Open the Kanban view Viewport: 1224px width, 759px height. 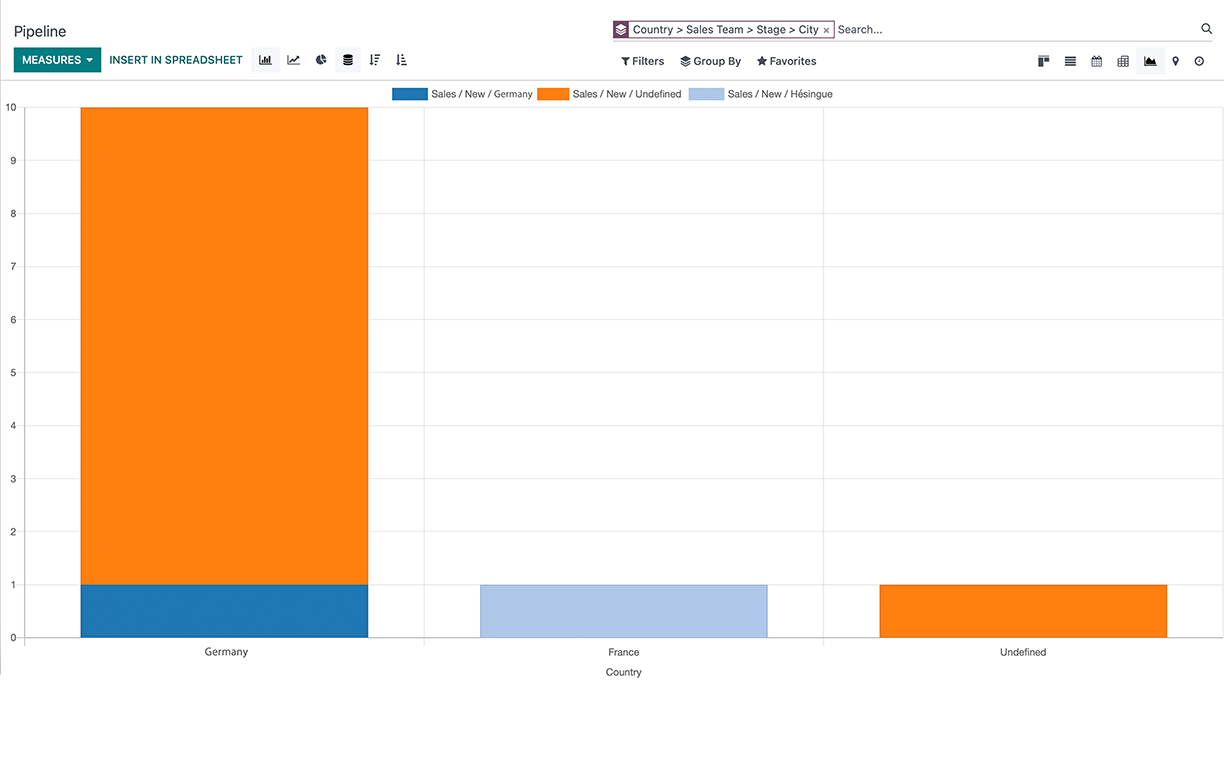pos(1043,61)
